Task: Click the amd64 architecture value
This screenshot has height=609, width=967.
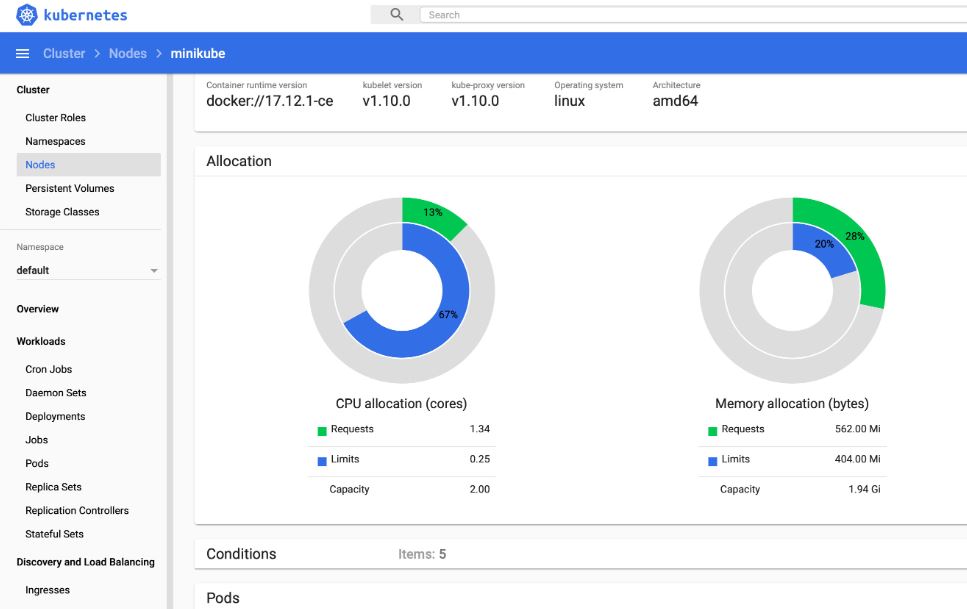Action: click(675, 101)
